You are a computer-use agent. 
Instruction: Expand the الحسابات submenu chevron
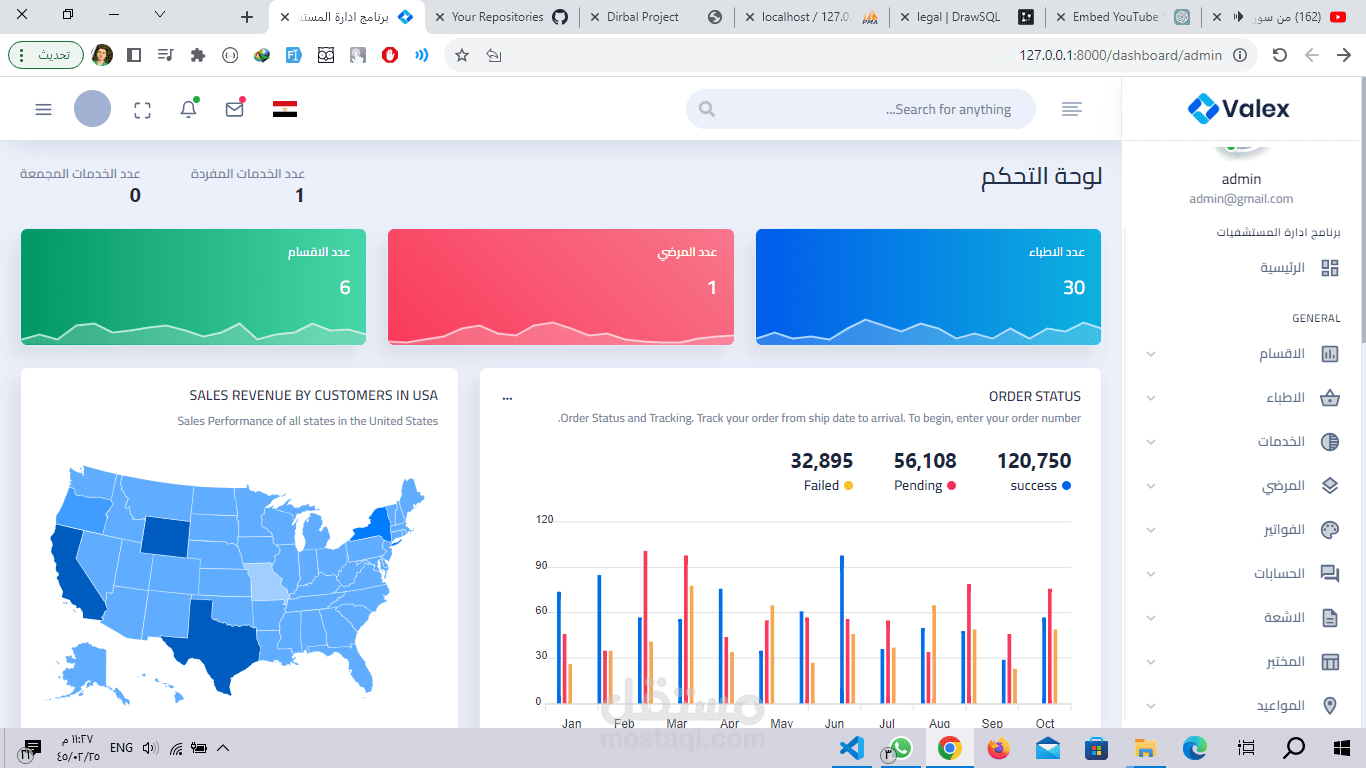(1151, 574)
